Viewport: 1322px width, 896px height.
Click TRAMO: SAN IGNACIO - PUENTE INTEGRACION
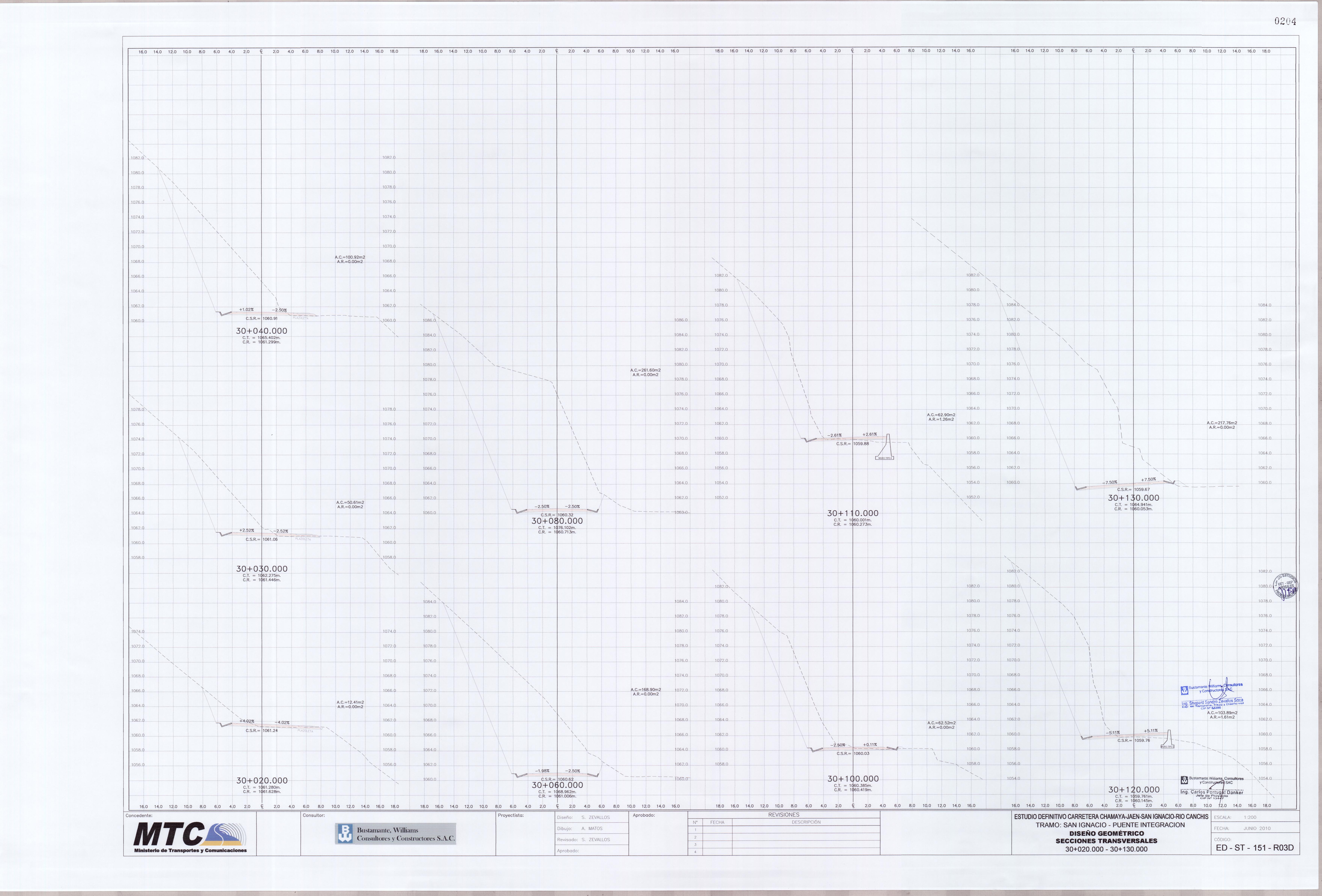[1110, 825]
